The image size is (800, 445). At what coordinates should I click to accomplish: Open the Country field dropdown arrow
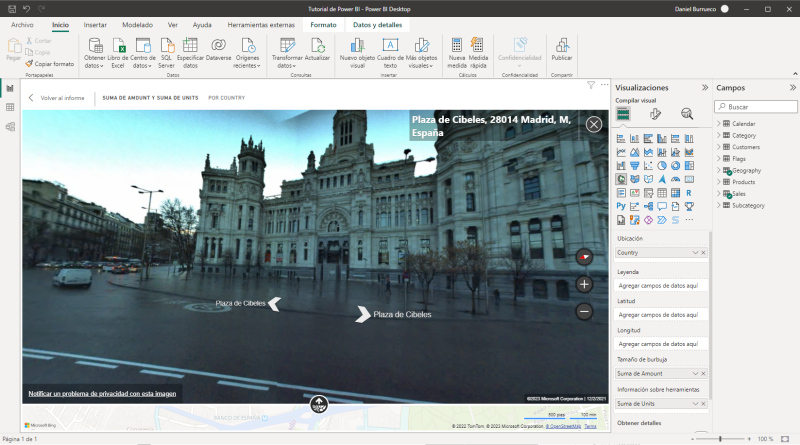point(694,253)
